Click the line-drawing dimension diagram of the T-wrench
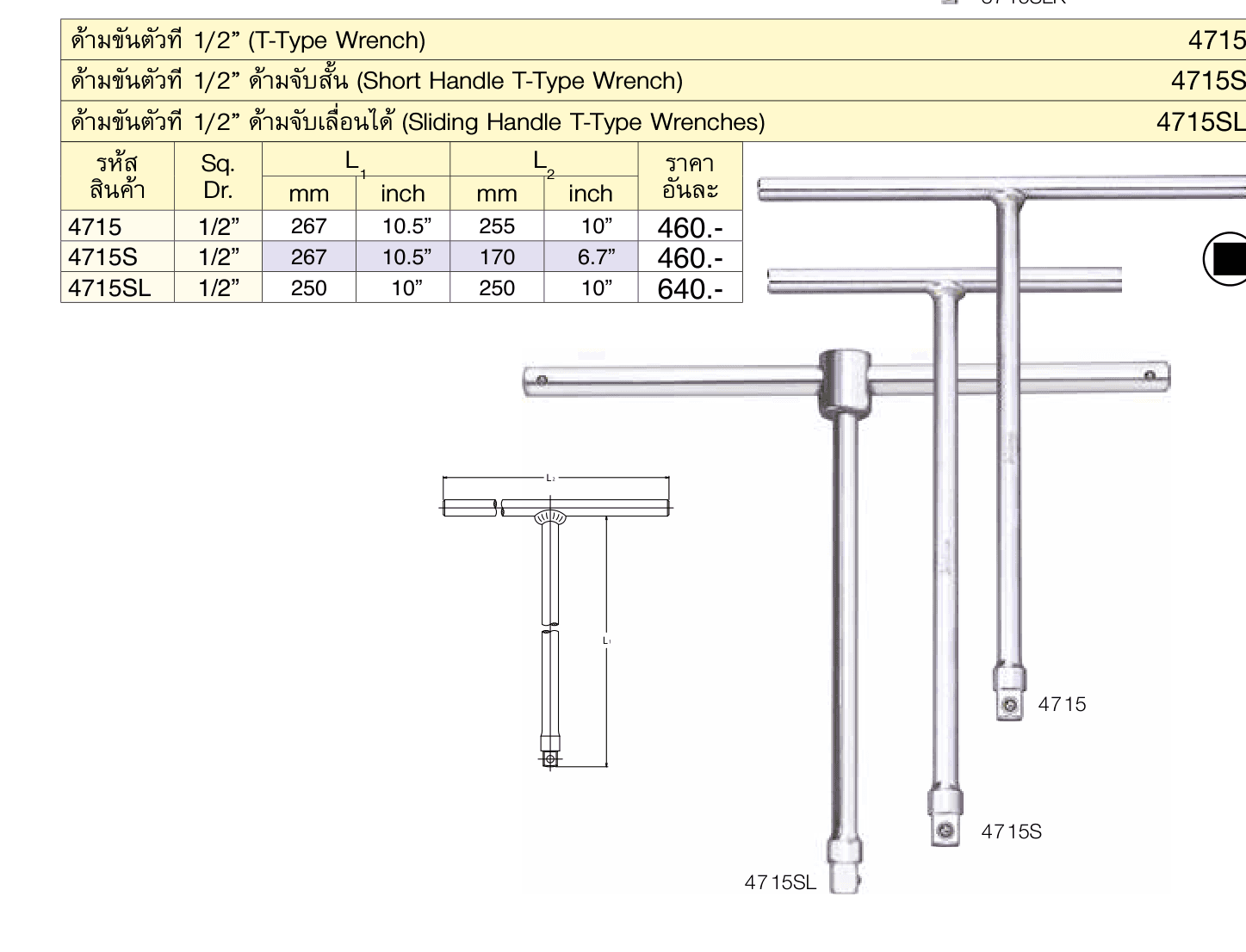Screen dimensions: 1246x952 [556, 621]
